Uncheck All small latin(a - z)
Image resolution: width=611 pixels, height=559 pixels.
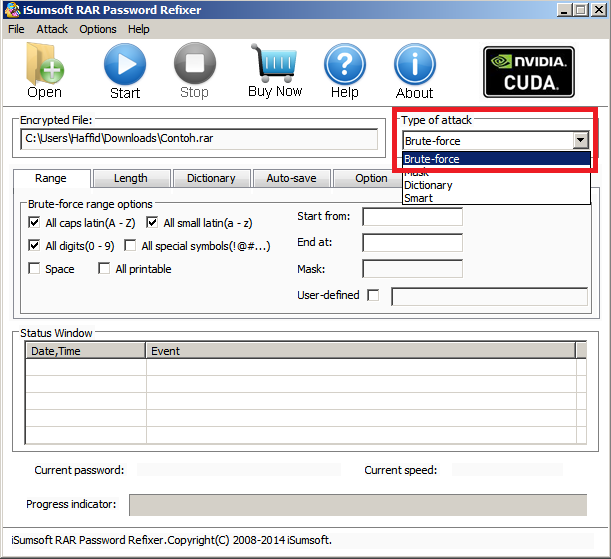[152, 222]
